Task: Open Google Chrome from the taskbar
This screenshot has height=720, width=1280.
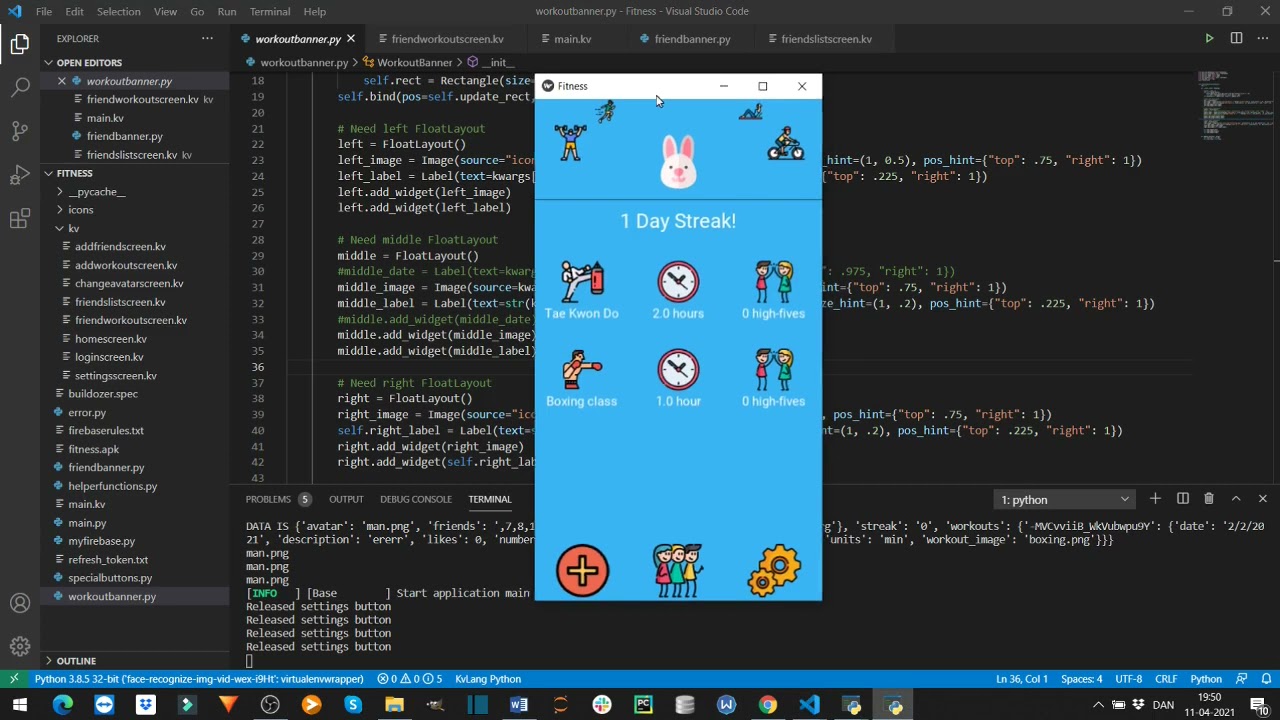Action: point(767,705)
